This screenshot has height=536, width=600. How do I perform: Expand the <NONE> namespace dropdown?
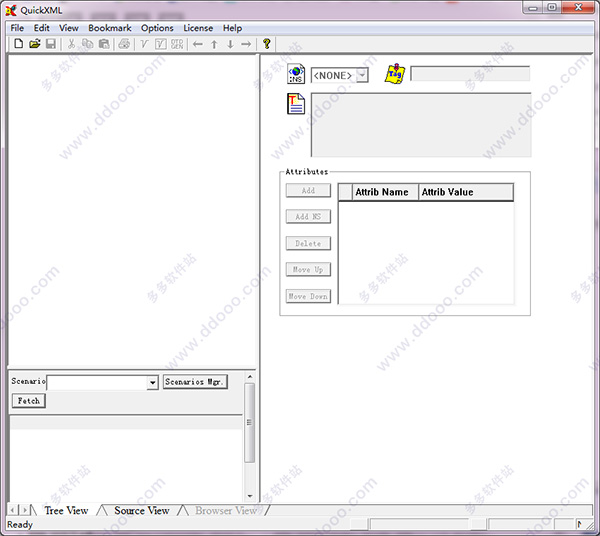(x=362, y=75)
